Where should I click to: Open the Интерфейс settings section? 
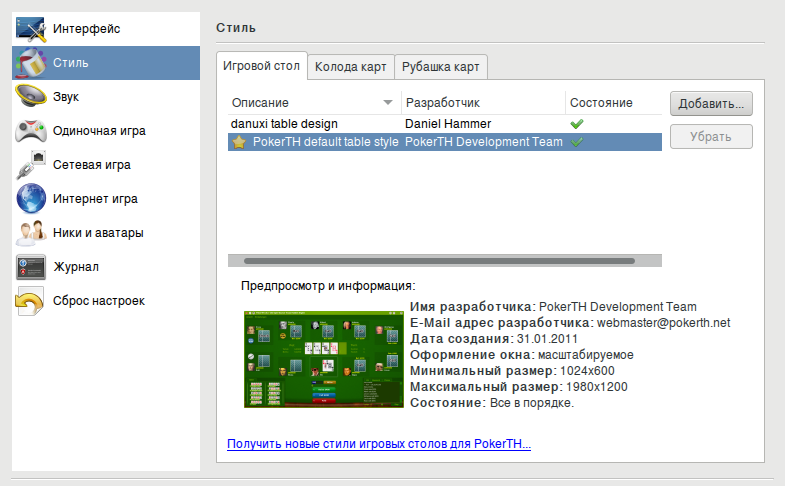[106, 29]
